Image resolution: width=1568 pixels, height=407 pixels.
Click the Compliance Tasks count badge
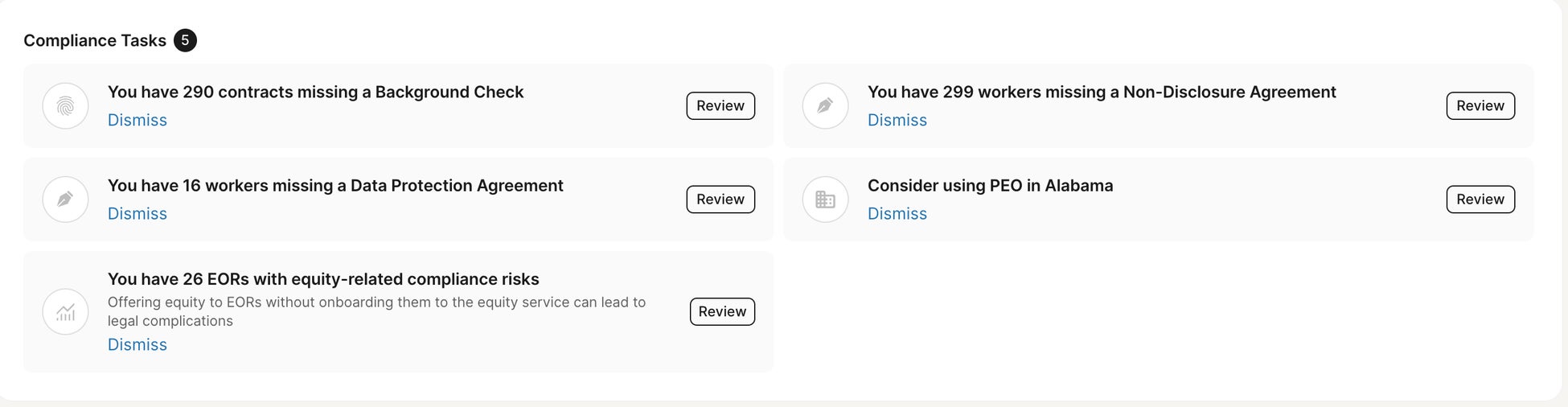(185, 40)
